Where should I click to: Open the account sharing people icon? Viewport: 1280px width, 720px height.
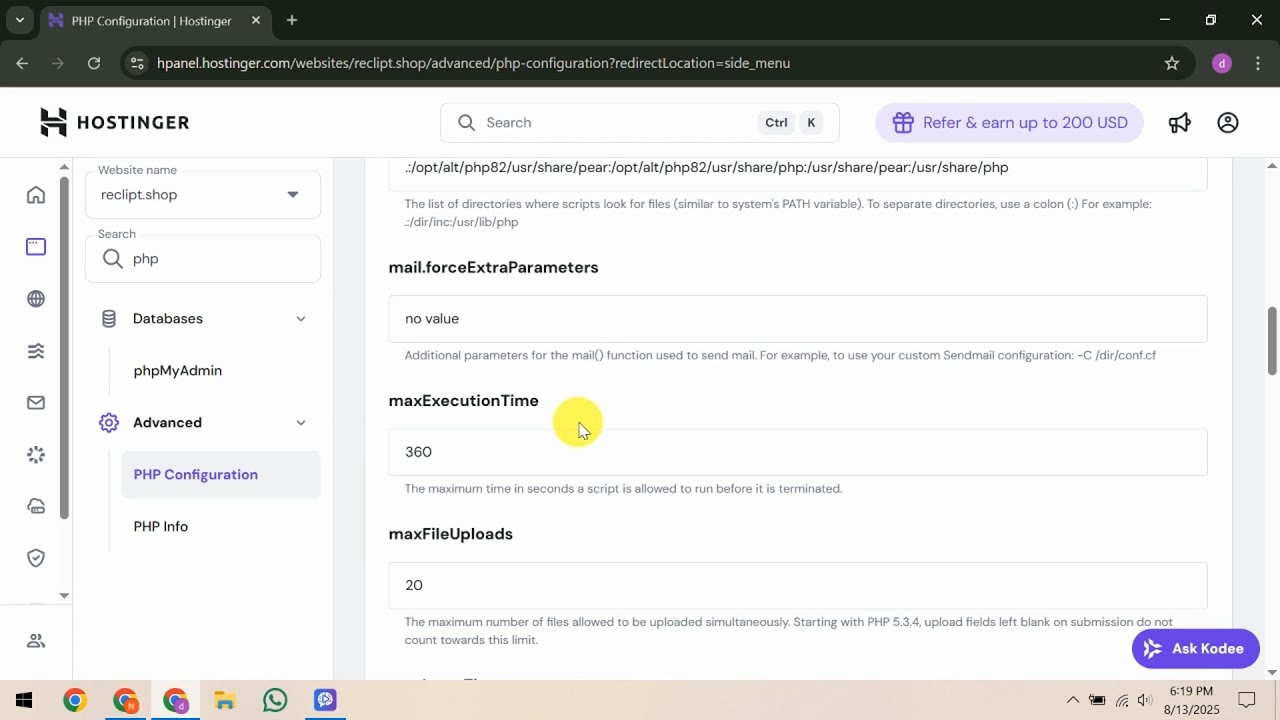(x=36, y=641)
